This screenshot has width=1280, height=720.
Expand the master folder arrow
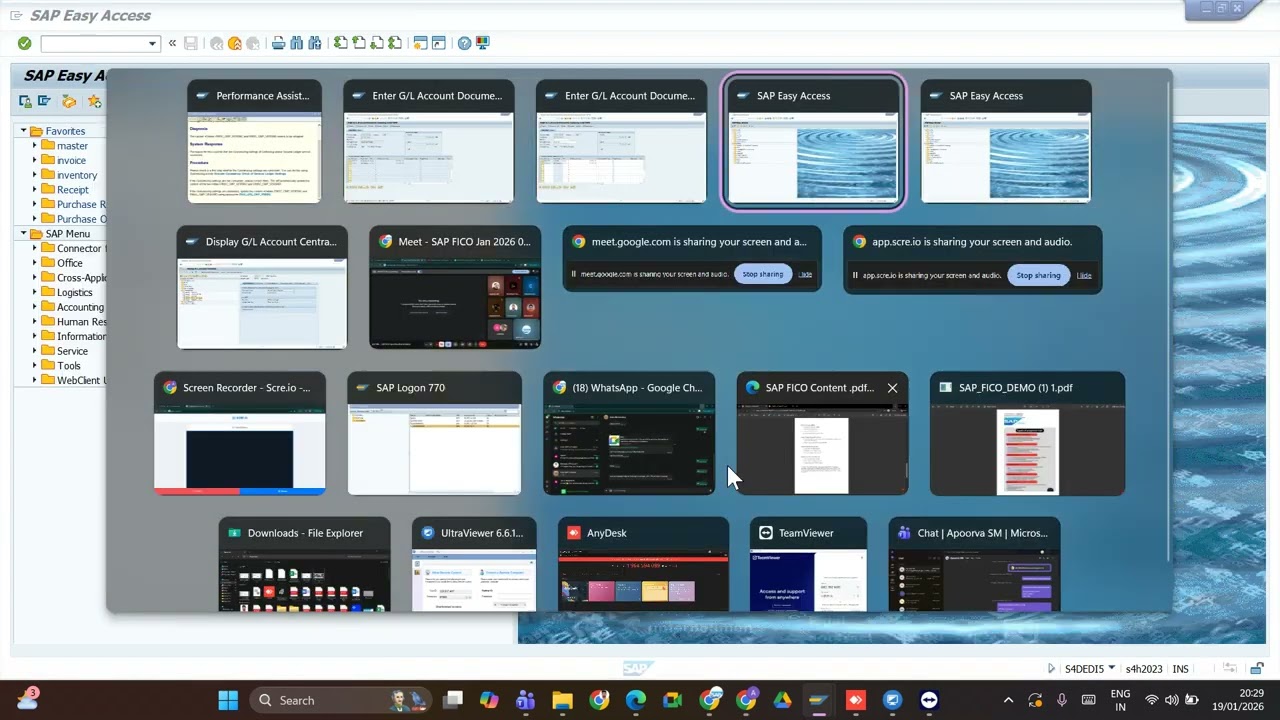[34, 145]
